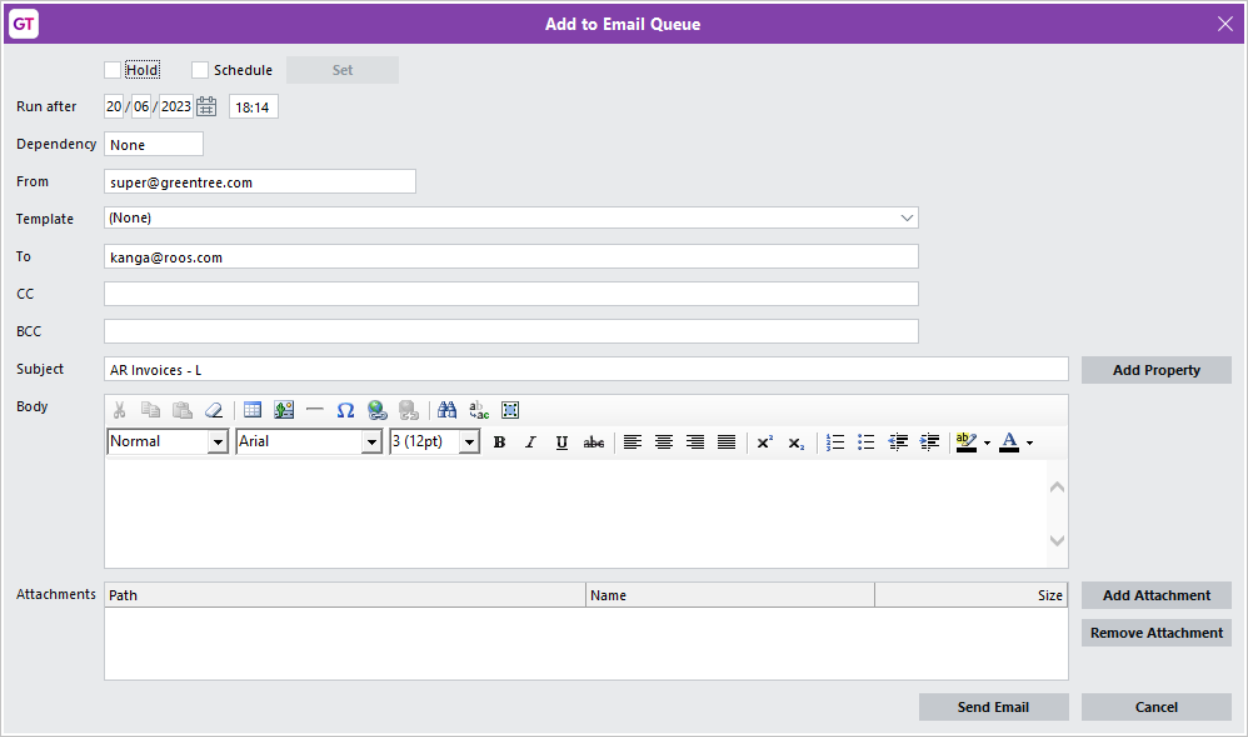
Task: Click the CC input field
Action: 511,294
